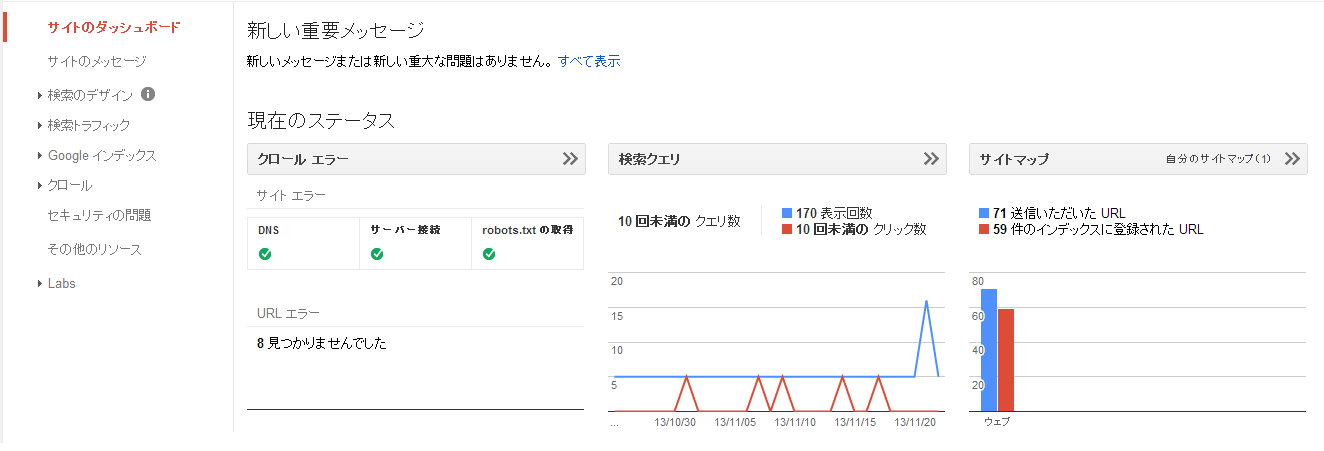
Task: Click the DNS green check icon
Action: [x=265, y=254]
